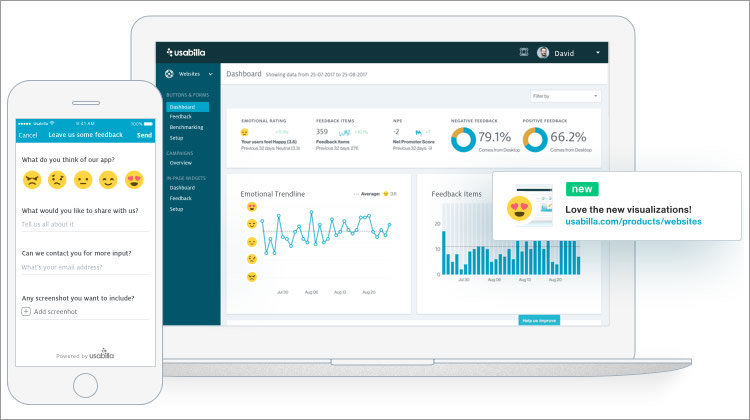Go to Campaigns Overview in sidebar
750x420 pixels.
180,162
